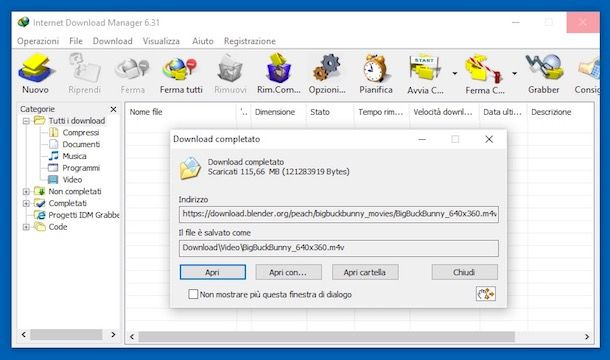Click the Rimuovi toolbar icon

230,68
